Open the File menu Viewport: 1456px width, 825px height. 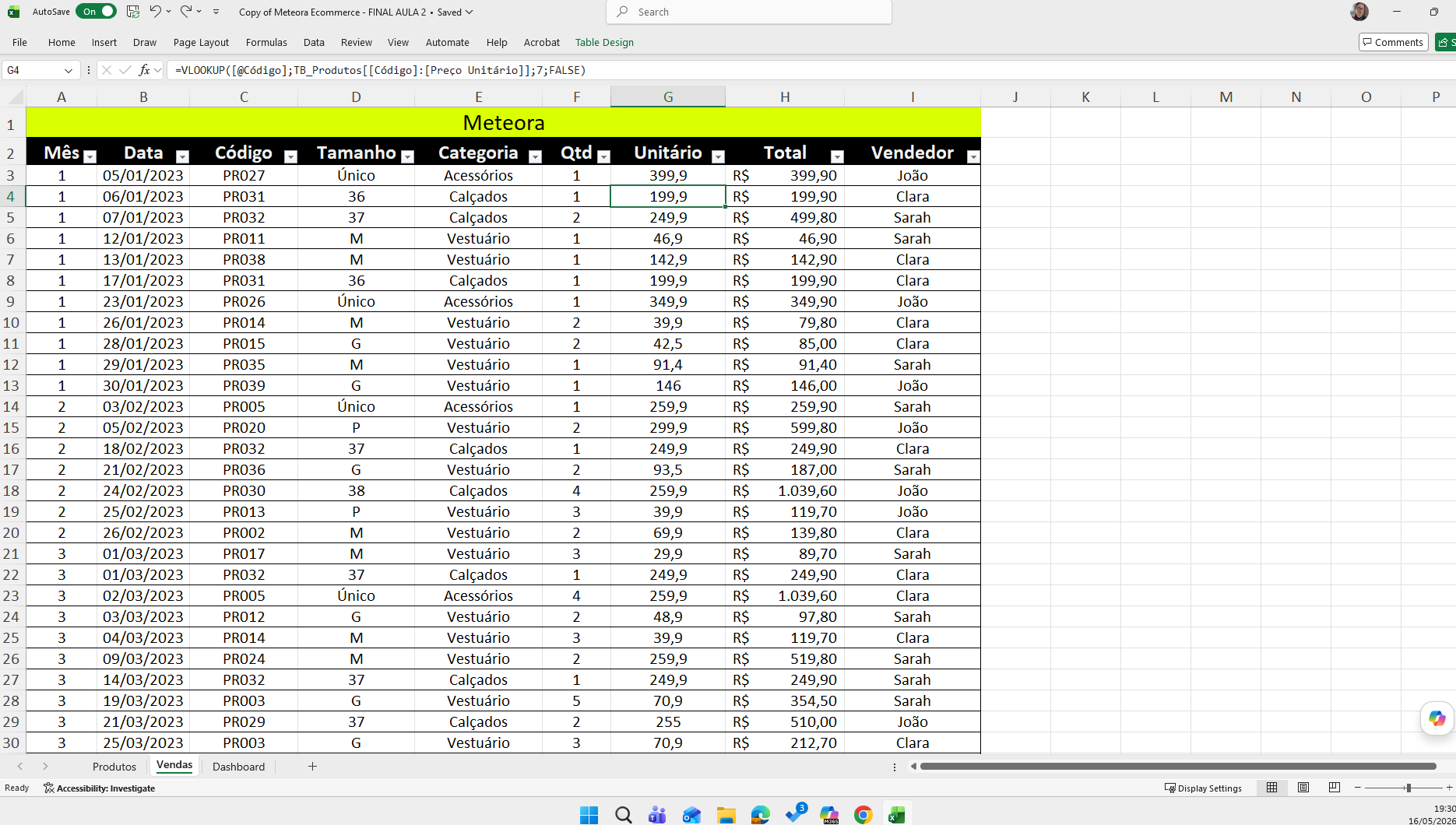coord(19,42)
